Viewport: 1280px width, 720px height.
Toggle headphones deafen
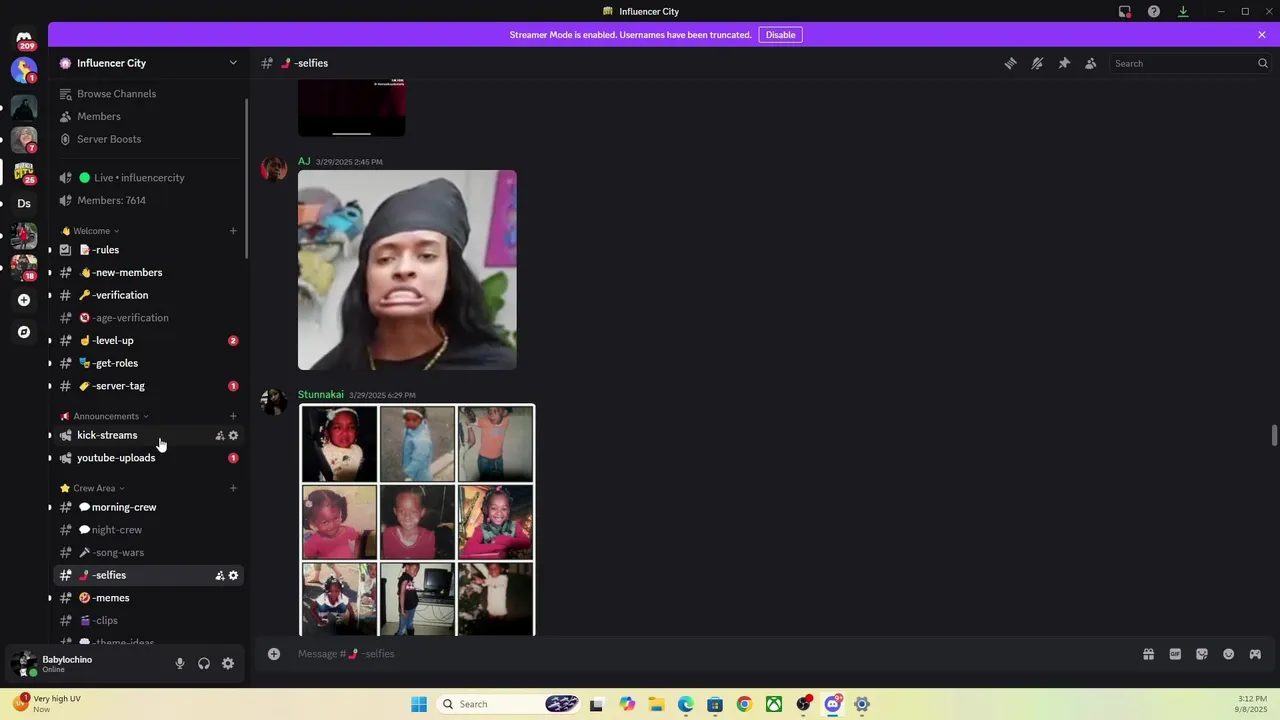[x=204, y=664]
